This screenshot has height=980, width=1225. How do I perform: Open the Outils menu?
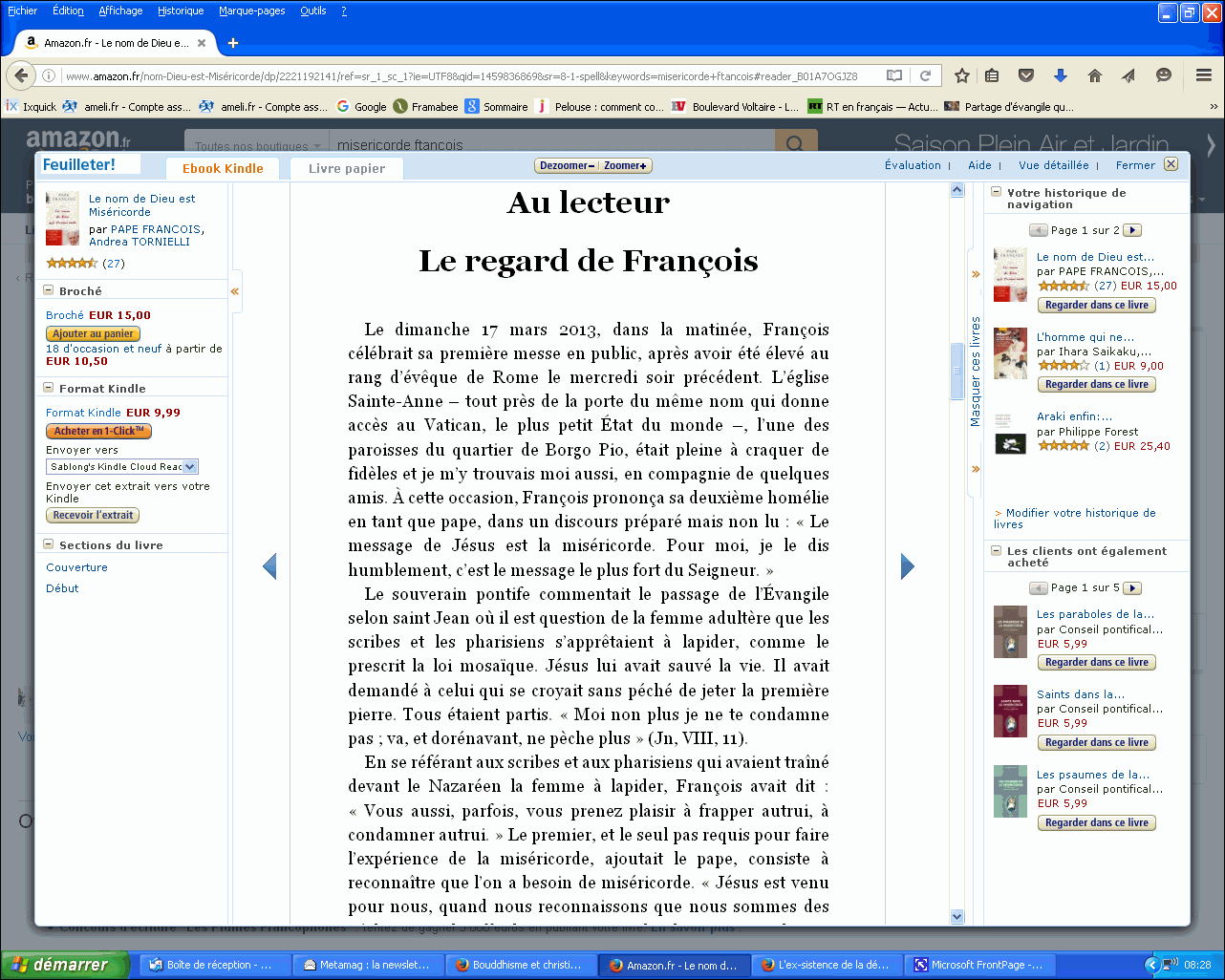313,11
